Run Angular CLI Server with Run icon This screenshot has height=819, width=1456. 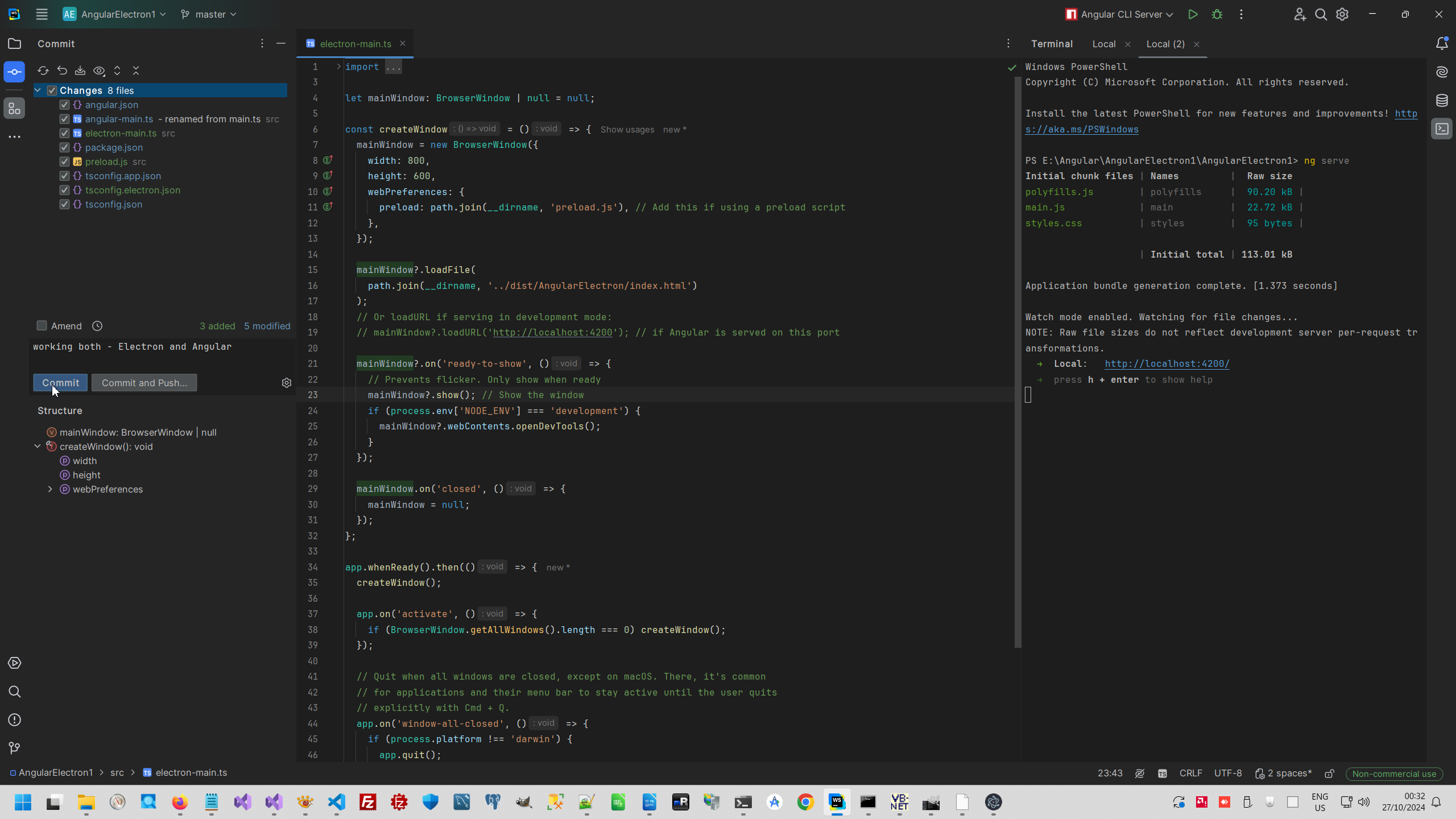(x=1193, y=14)
